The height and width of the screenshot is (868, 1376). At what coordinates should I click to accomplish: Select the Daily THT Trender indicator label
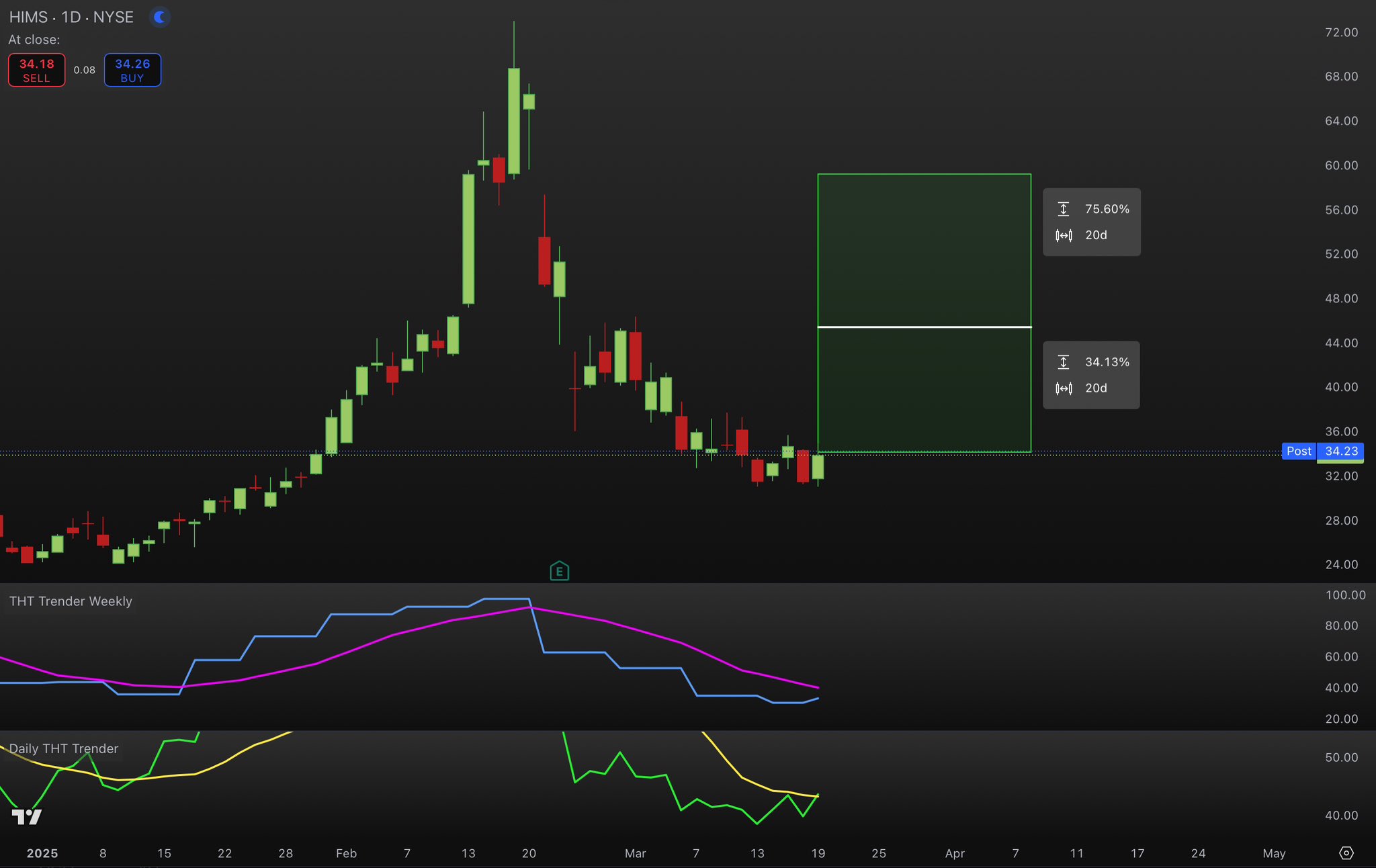point(64,748)
